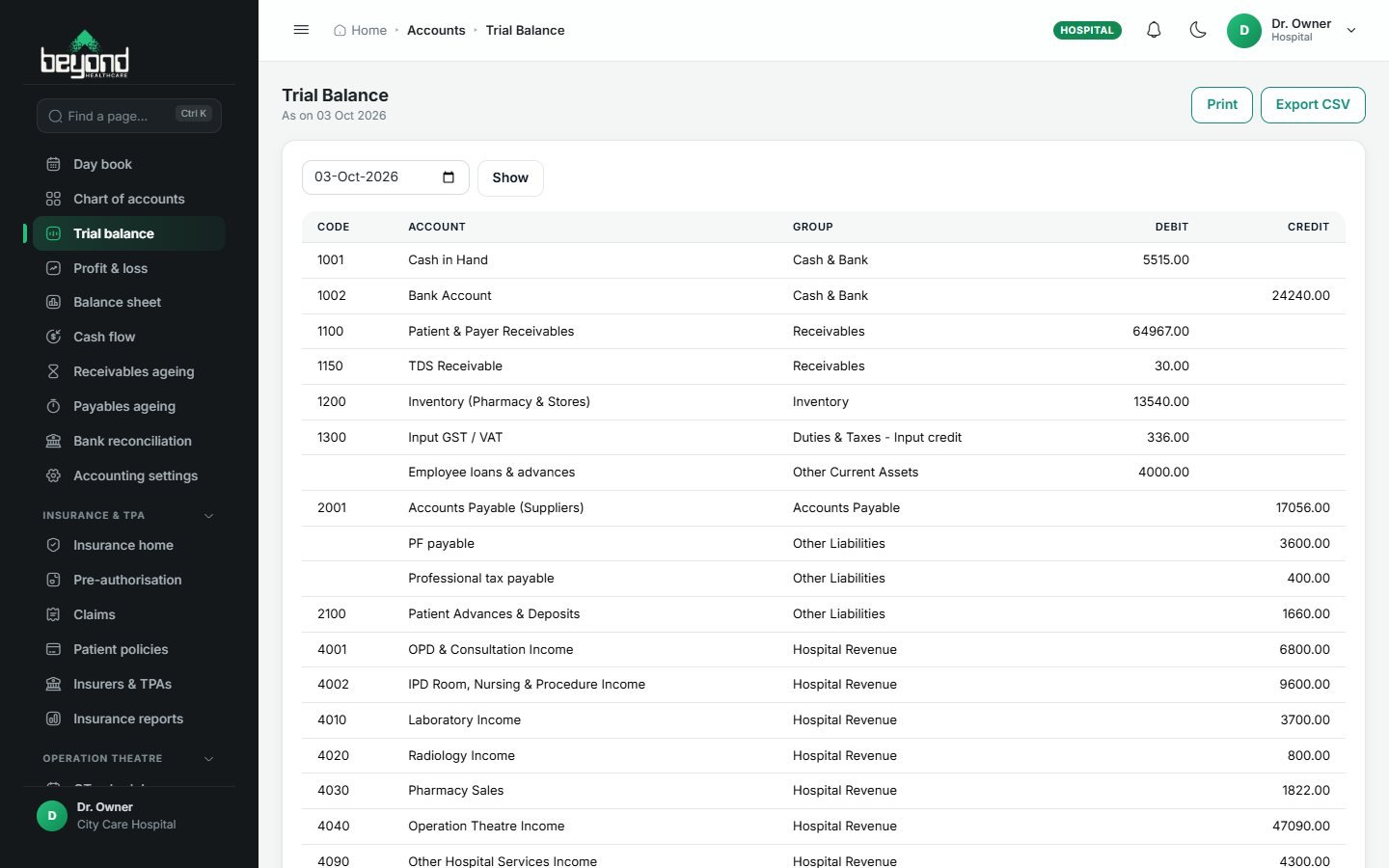Screen dimensions: 1389x868
Task: Click the Insurance home shield icon
Action: pyautogui.click(x=53, y=545)
